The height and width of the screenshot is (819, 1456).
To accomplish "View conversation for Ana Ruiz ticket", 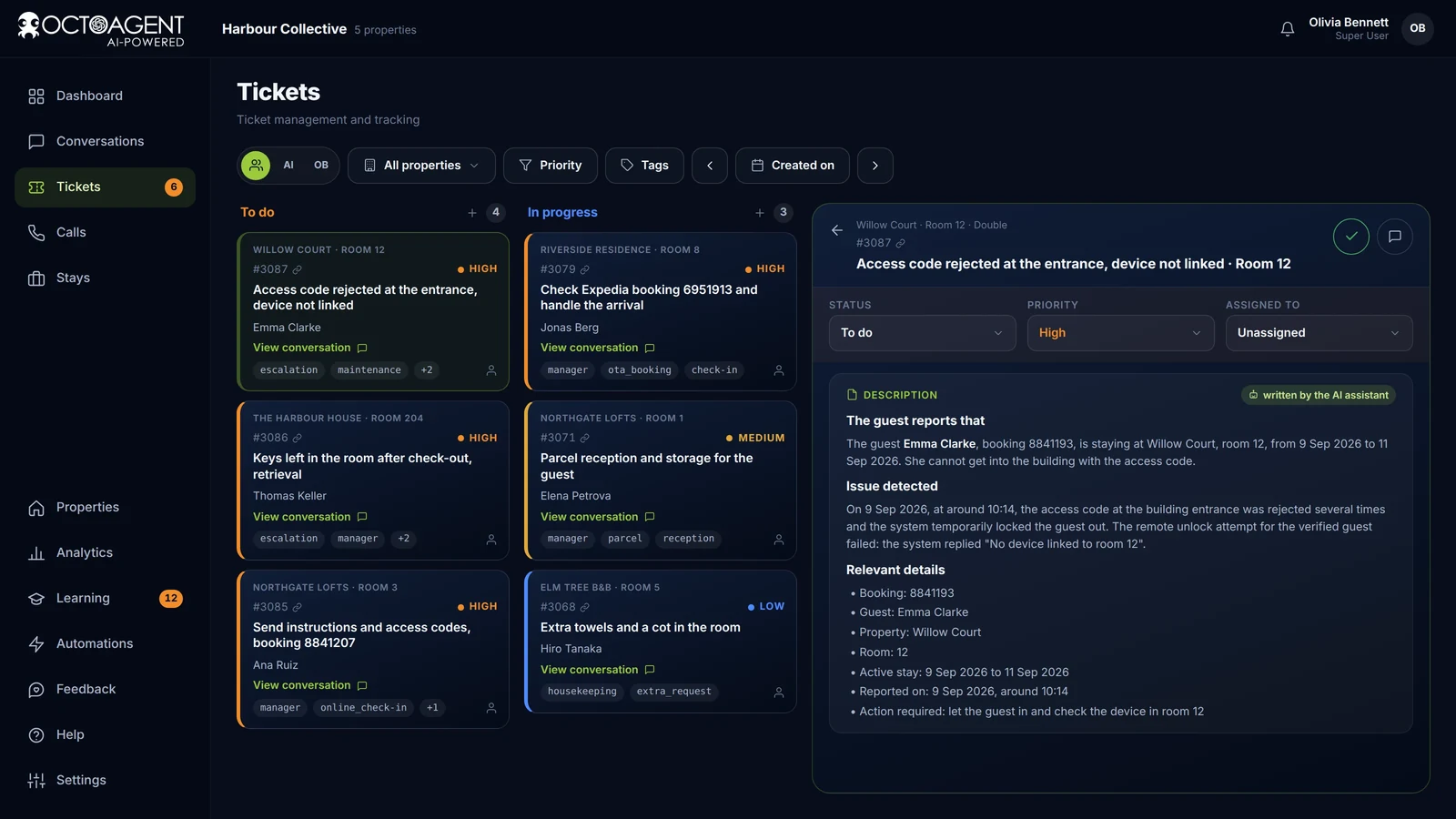I will (310, 686).
